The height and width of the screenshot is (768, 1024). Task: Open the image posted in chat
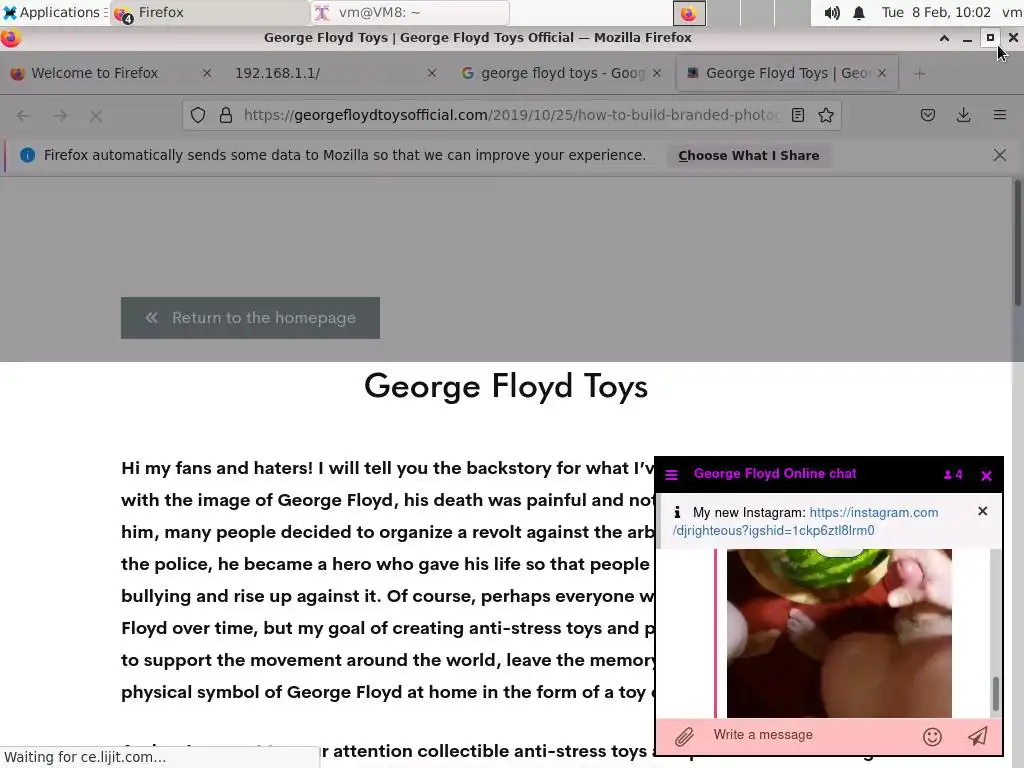pyautogui.click(x=839, y=633)
